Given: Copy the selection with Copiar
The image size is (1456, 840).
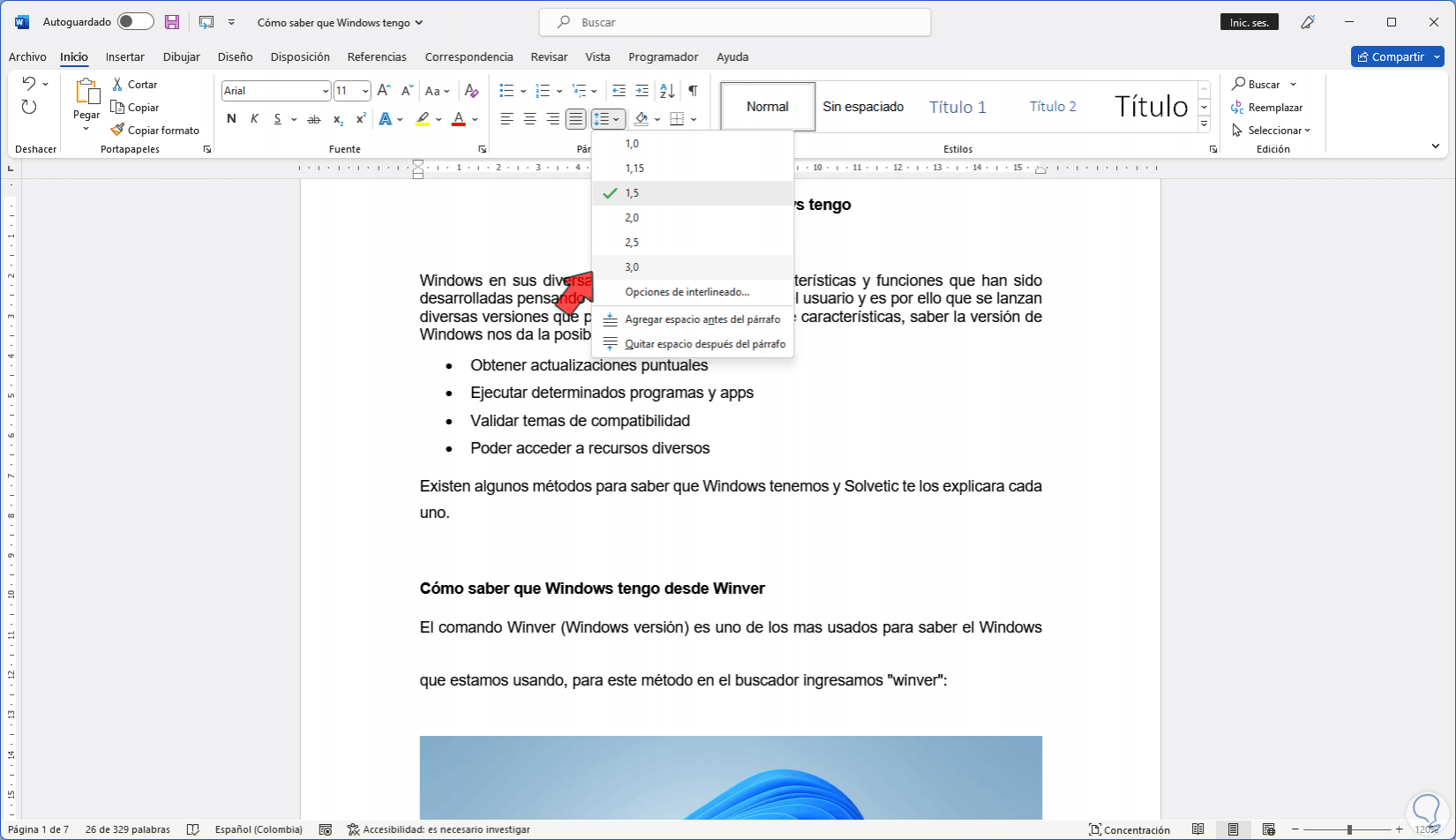Looking at the screenshot, I should pyautogui.click(x=135, y=108).
